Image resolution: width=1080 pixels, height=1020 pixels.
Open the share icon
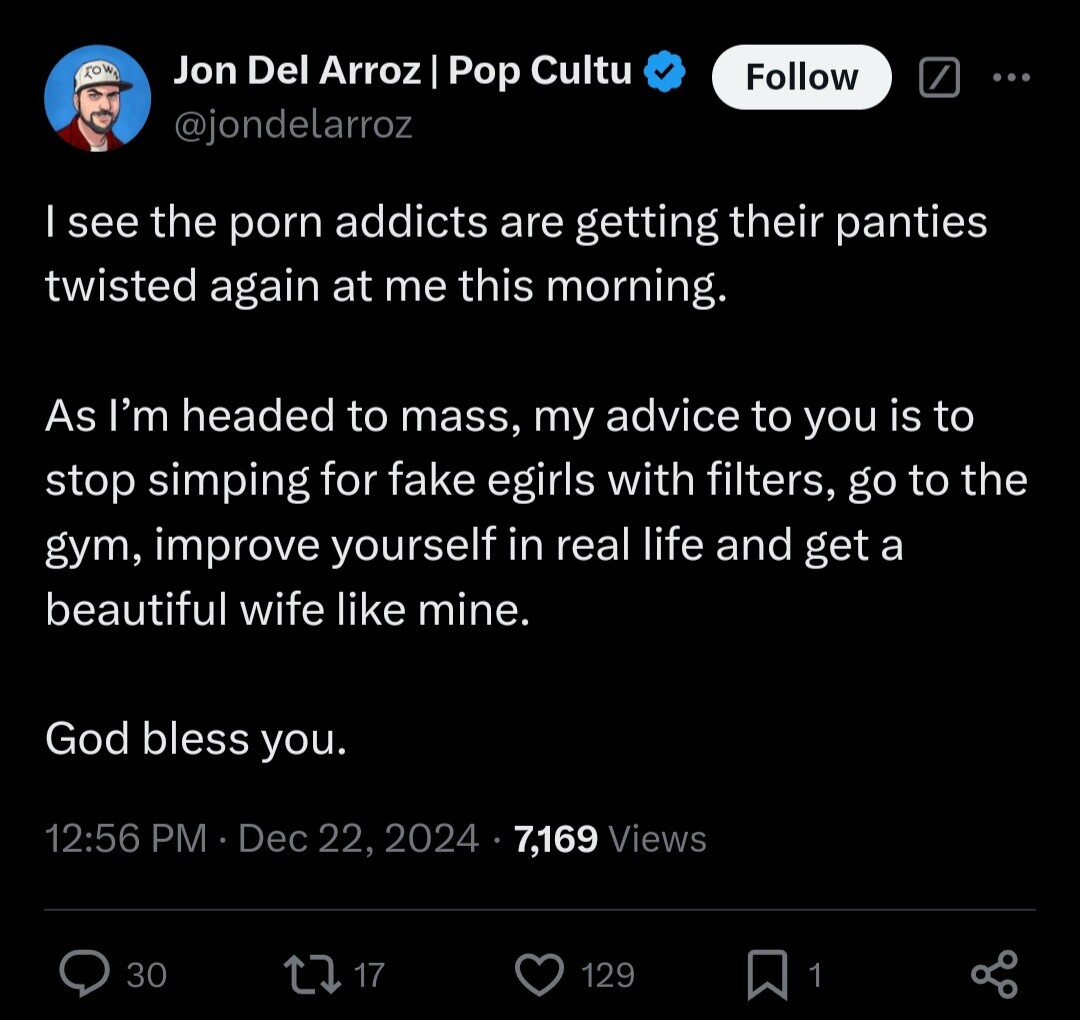point(994,974)
